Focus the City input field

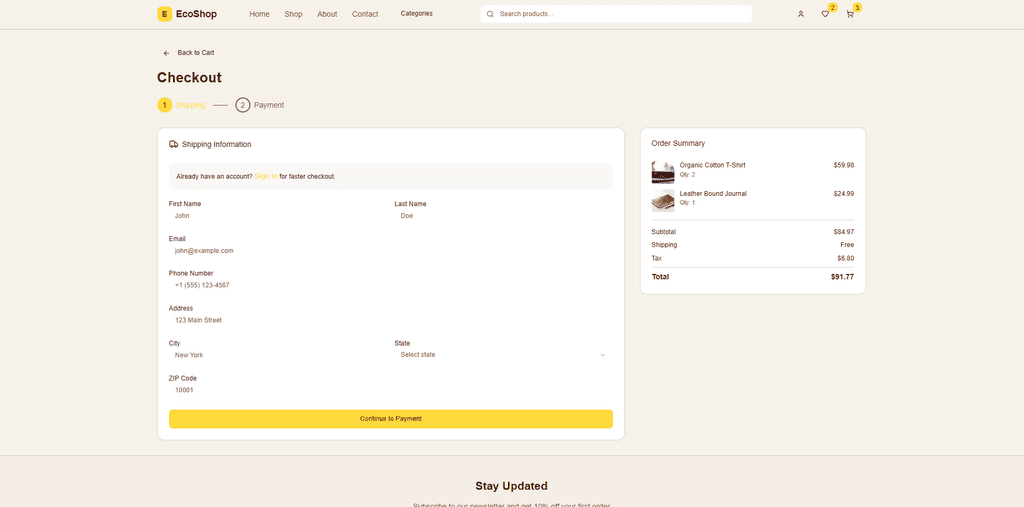point(278,355)
